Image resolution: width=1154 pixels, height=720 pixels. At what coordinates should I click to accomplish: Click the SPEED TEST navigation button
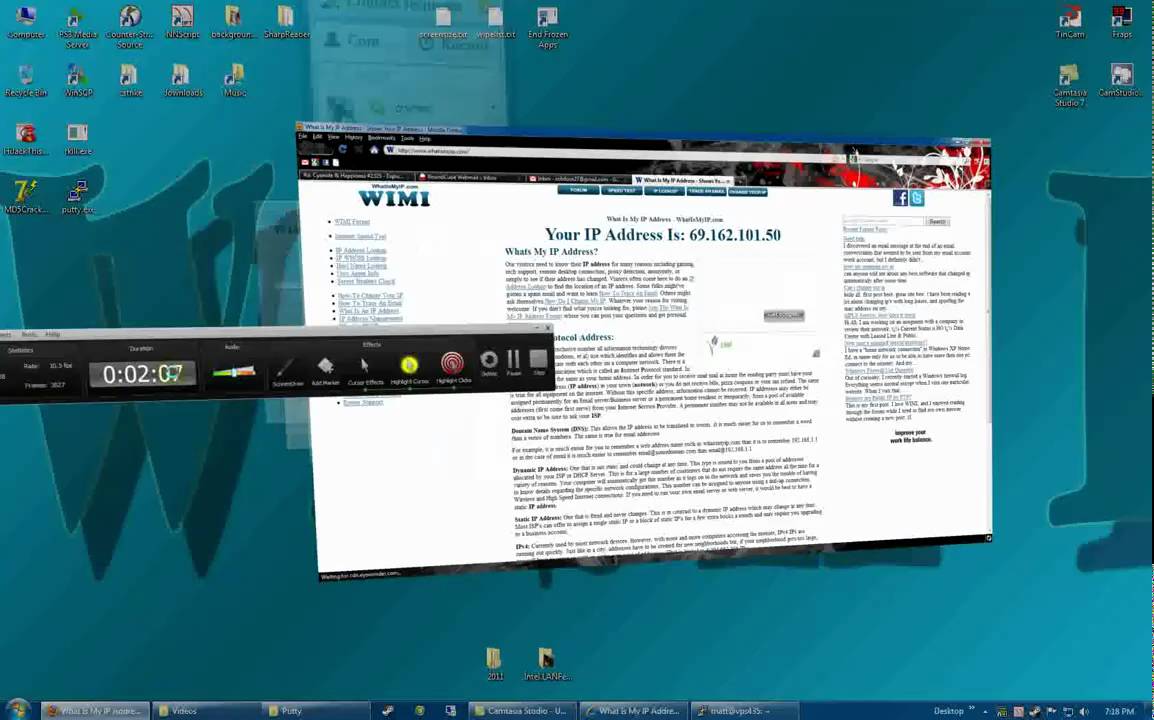tap(621, 191)
